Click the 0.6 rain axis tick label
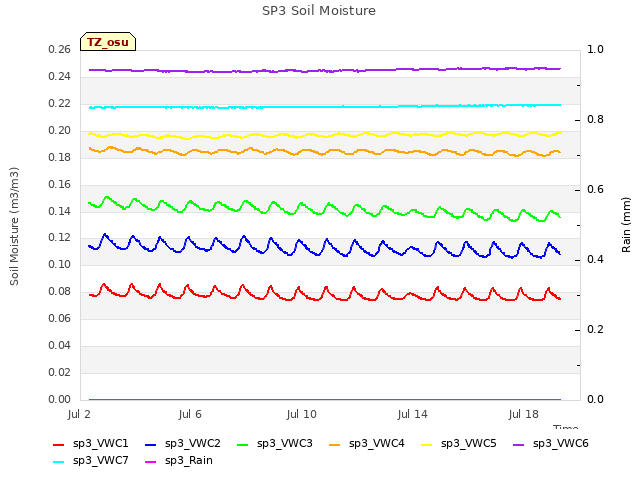The image size is (640, 480). point(595,189)
